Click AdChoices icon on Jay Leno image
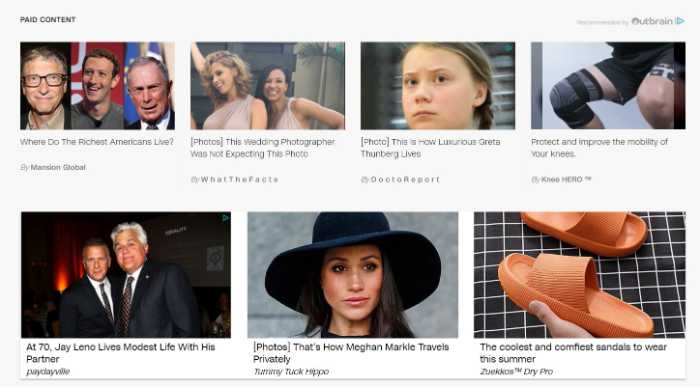Viewport: 700px width, 387px height. 226,217
